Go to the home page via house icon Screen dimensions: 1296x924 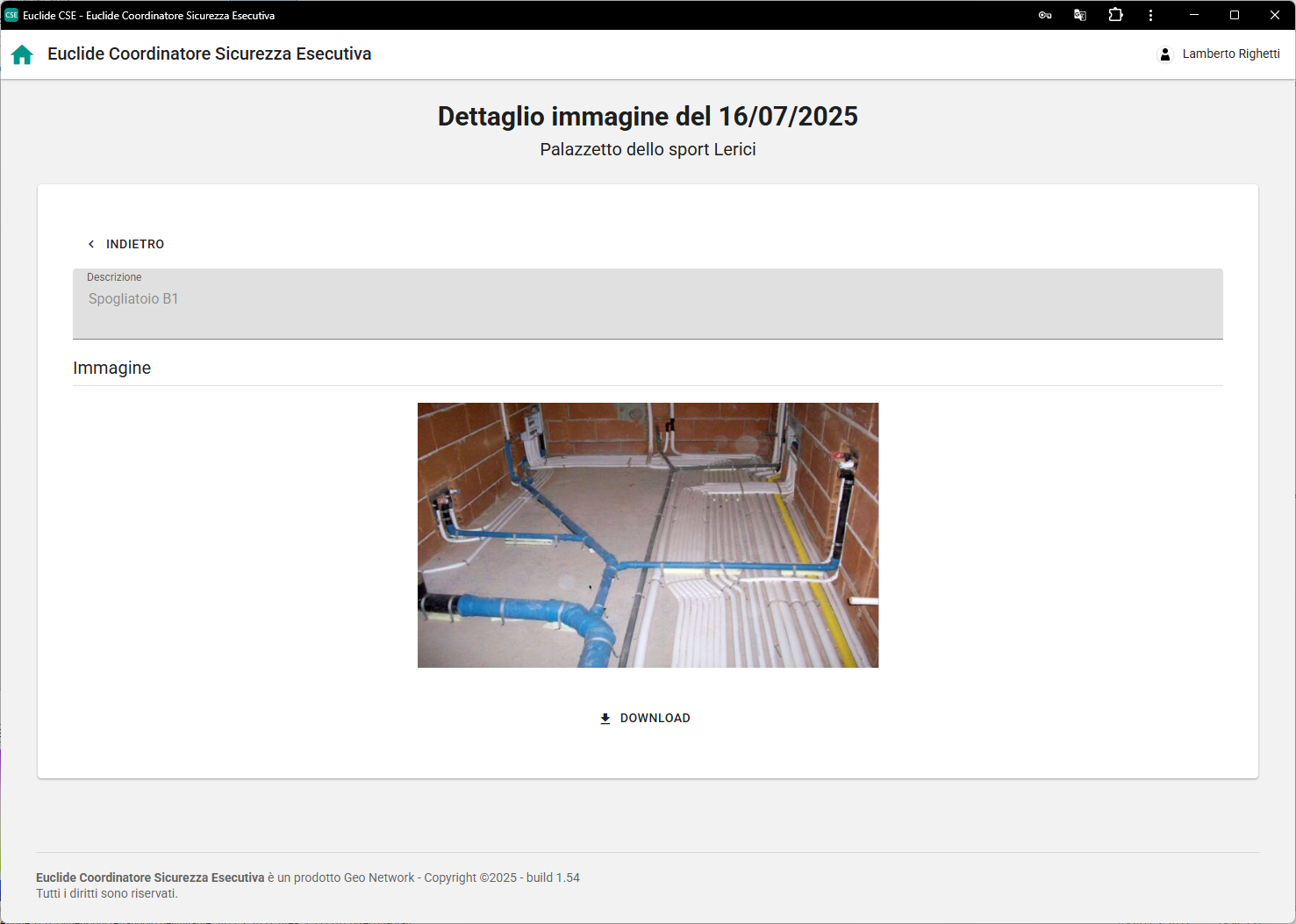point(22,54)
